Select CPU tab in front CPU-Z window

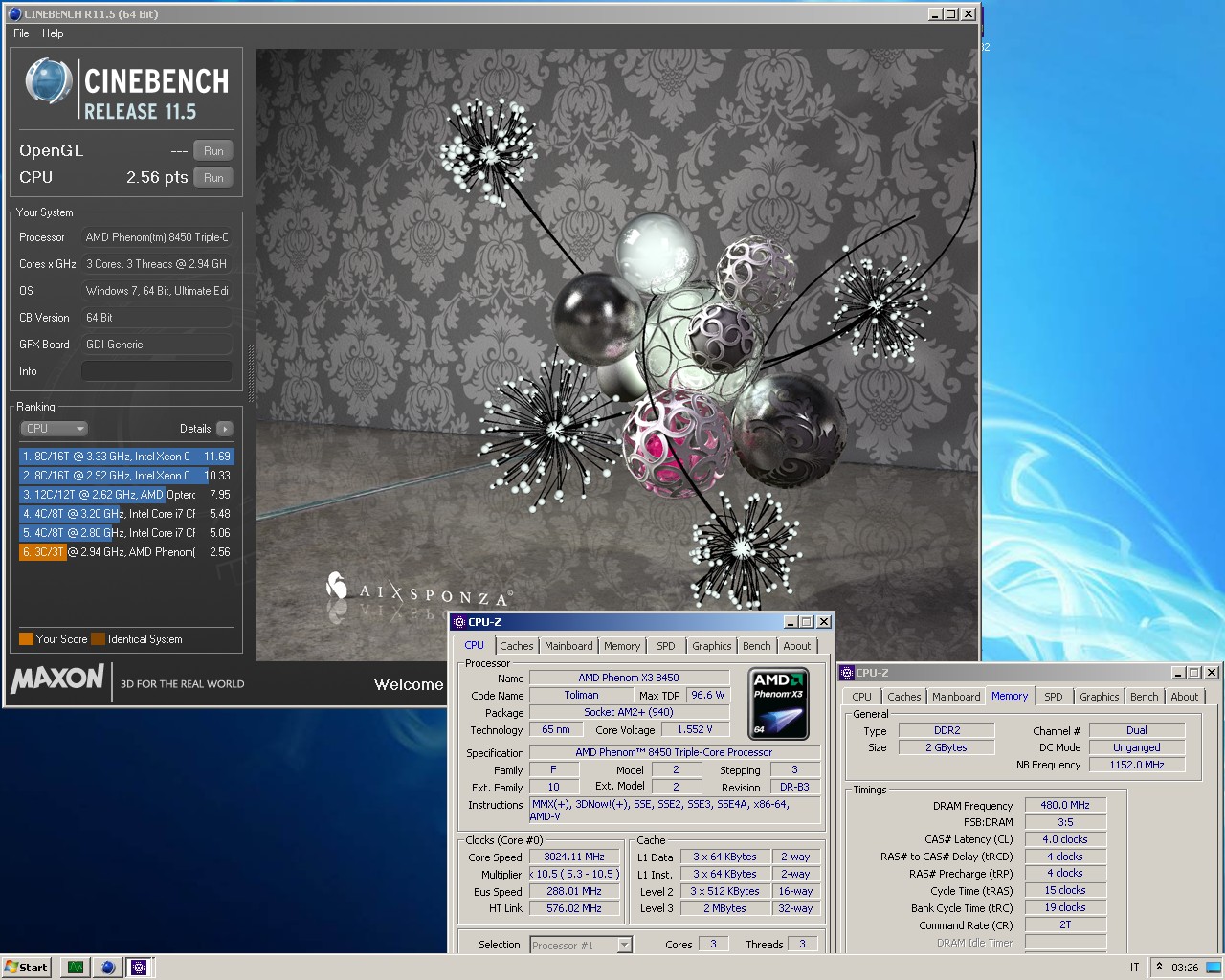pos(475,645)
